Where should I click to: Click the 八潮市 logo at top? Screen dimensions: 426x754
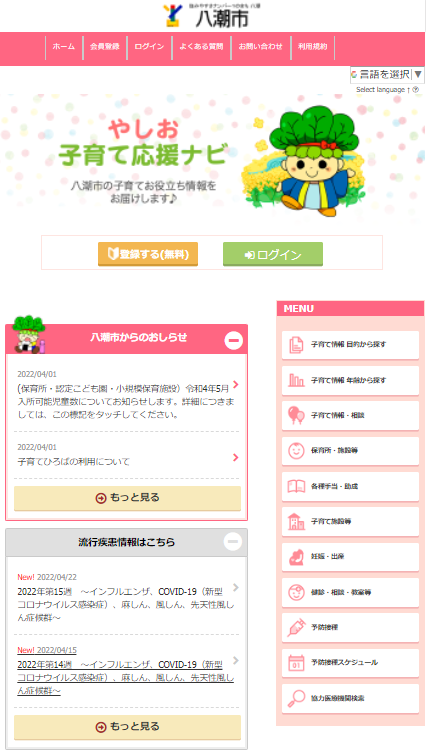pyautogui.click(x=212, y=15)
